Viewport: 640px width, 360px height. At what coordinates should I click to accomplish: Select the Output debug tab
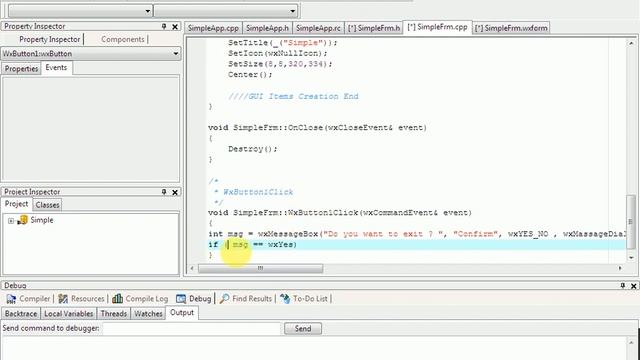182,313
